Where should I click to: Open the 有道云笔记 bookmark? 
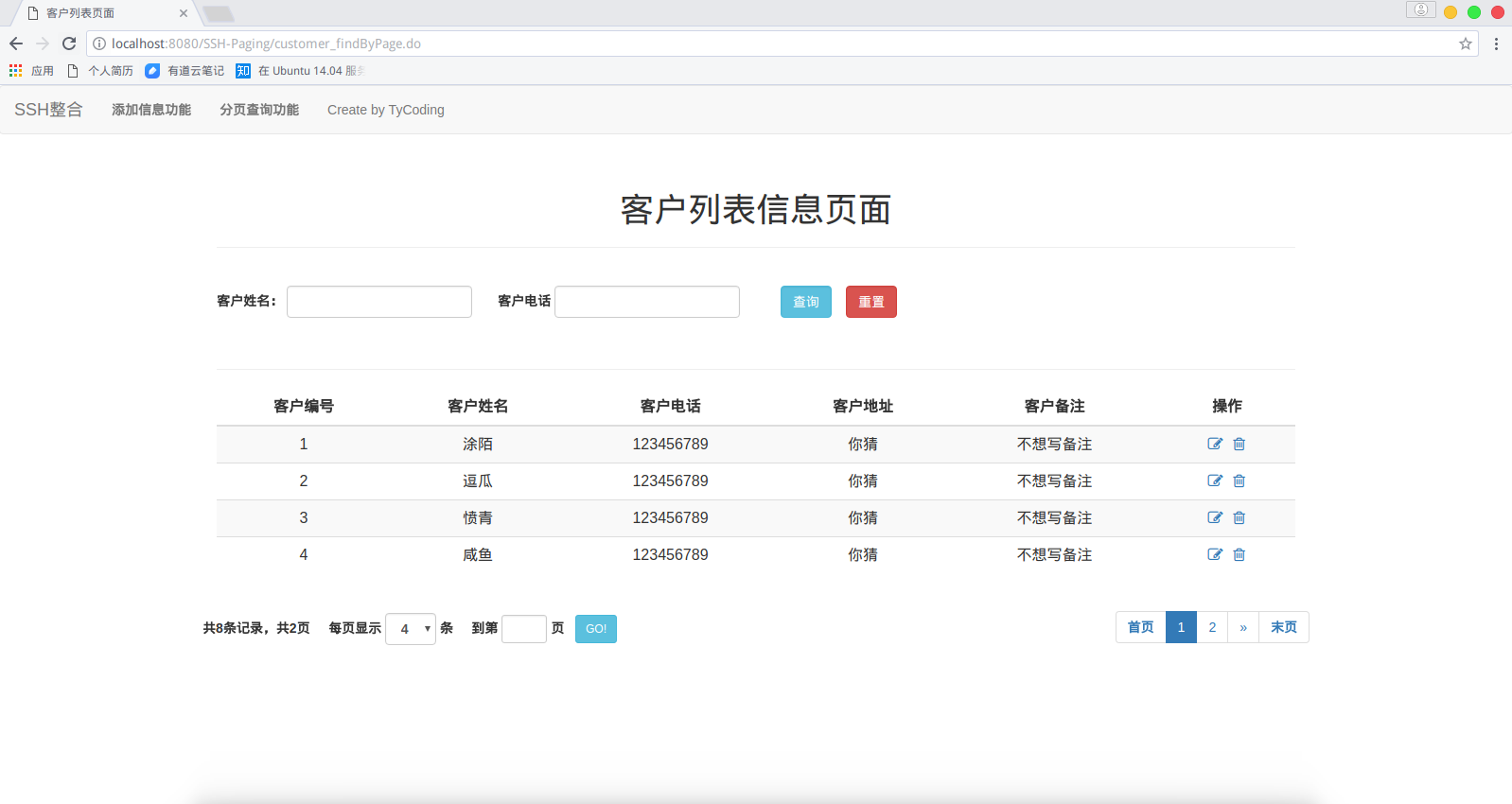[x=185, y=71]
